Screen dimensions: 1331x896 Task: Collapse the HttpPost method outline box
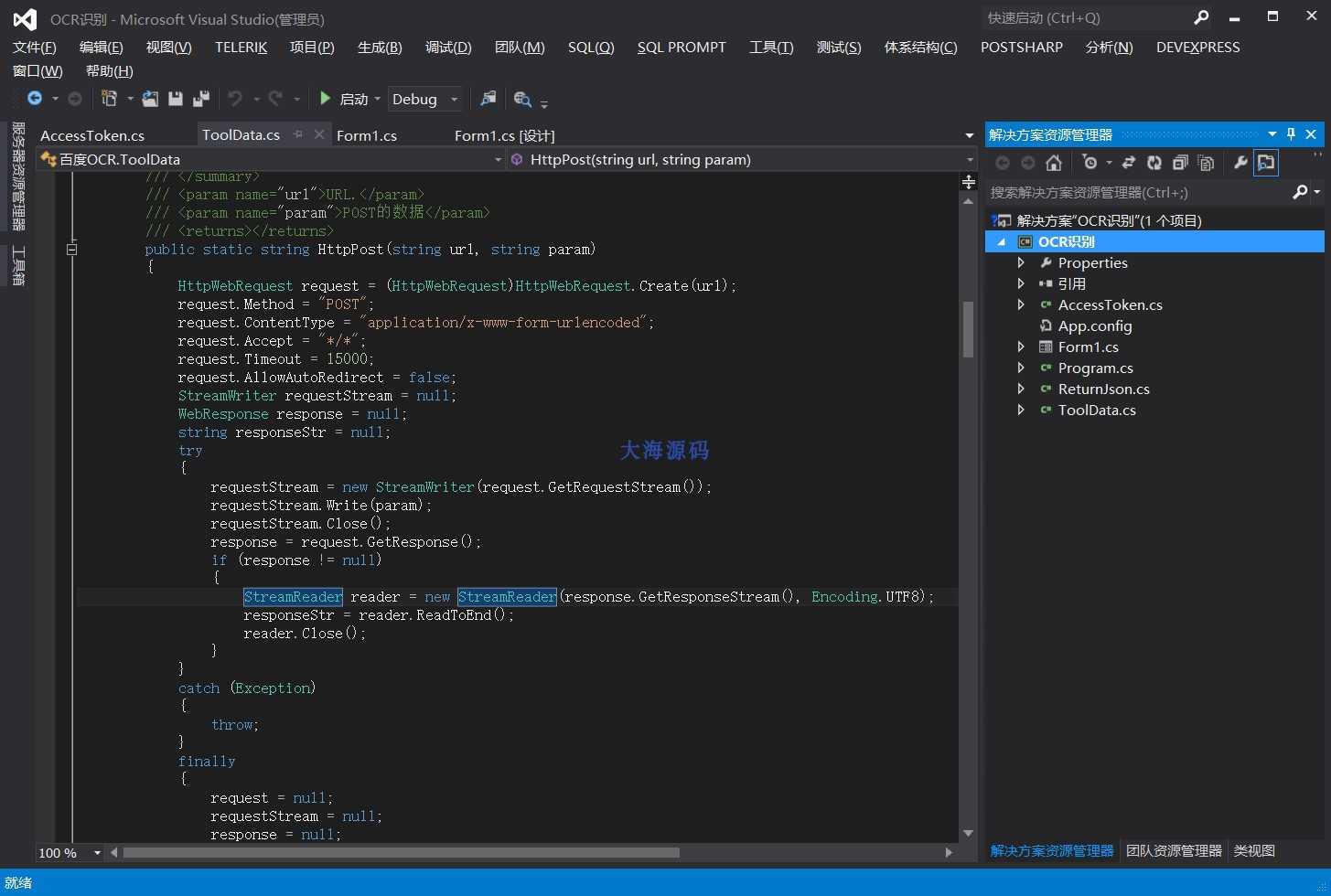click(x=71, y=249)
